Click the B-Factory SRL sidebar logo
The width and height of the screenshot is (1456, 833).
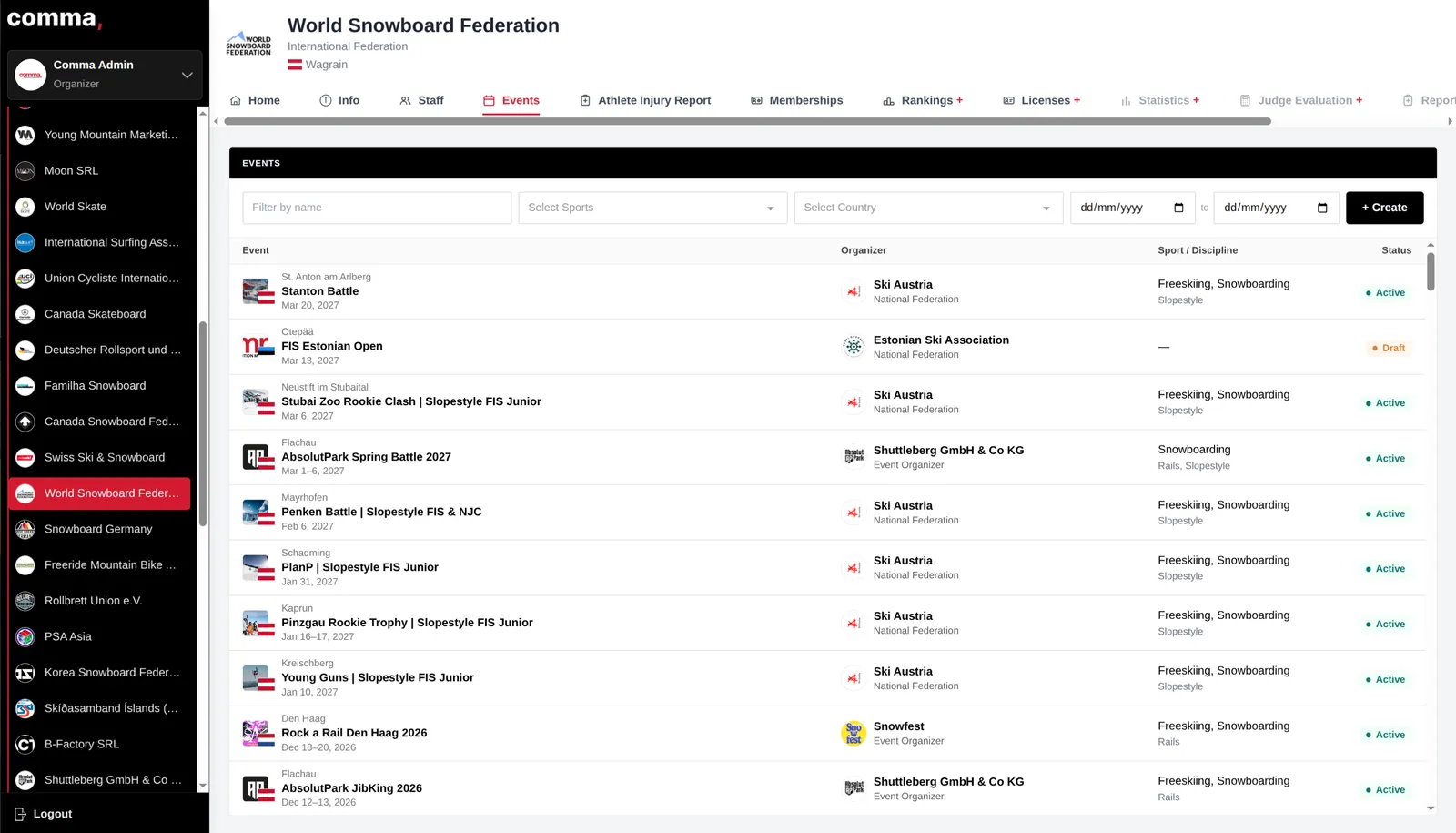(25, 744)
